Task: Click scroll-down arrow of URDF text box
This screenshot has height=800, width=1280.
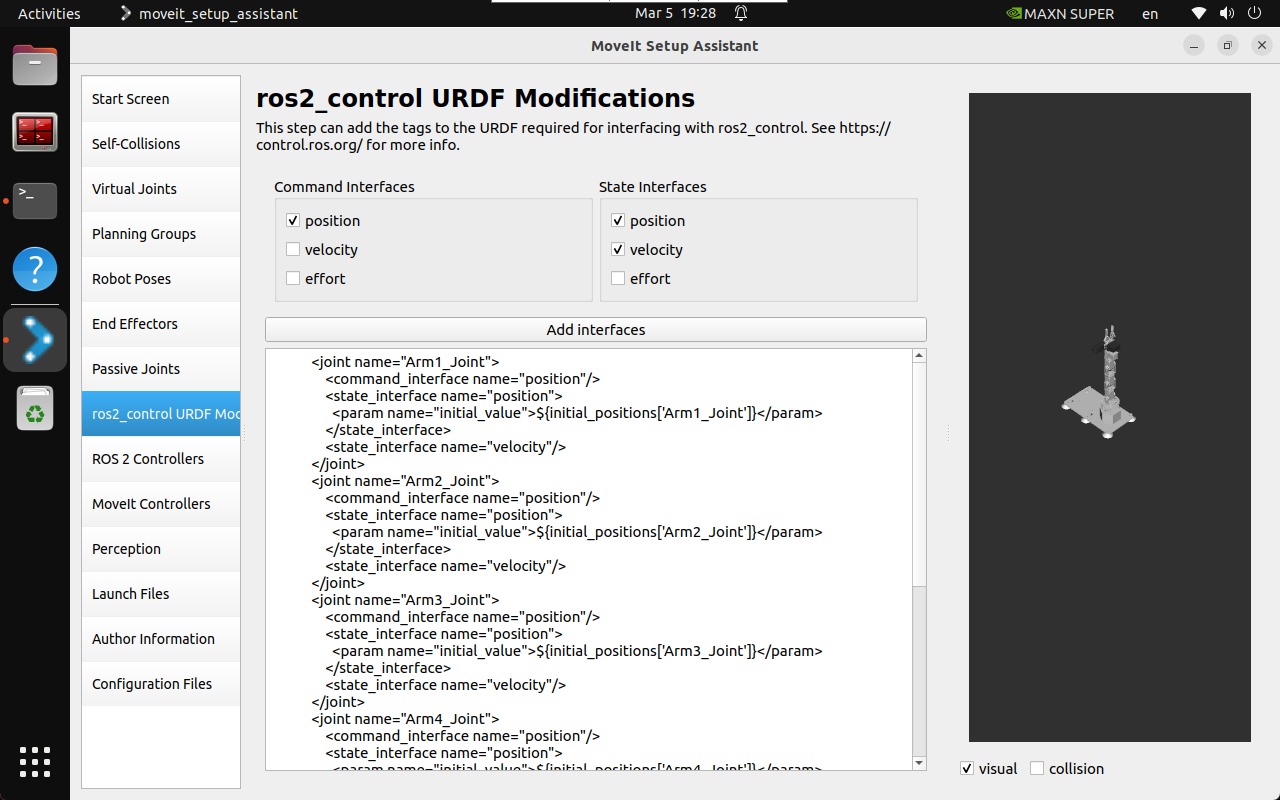Action: pos(920,764)
